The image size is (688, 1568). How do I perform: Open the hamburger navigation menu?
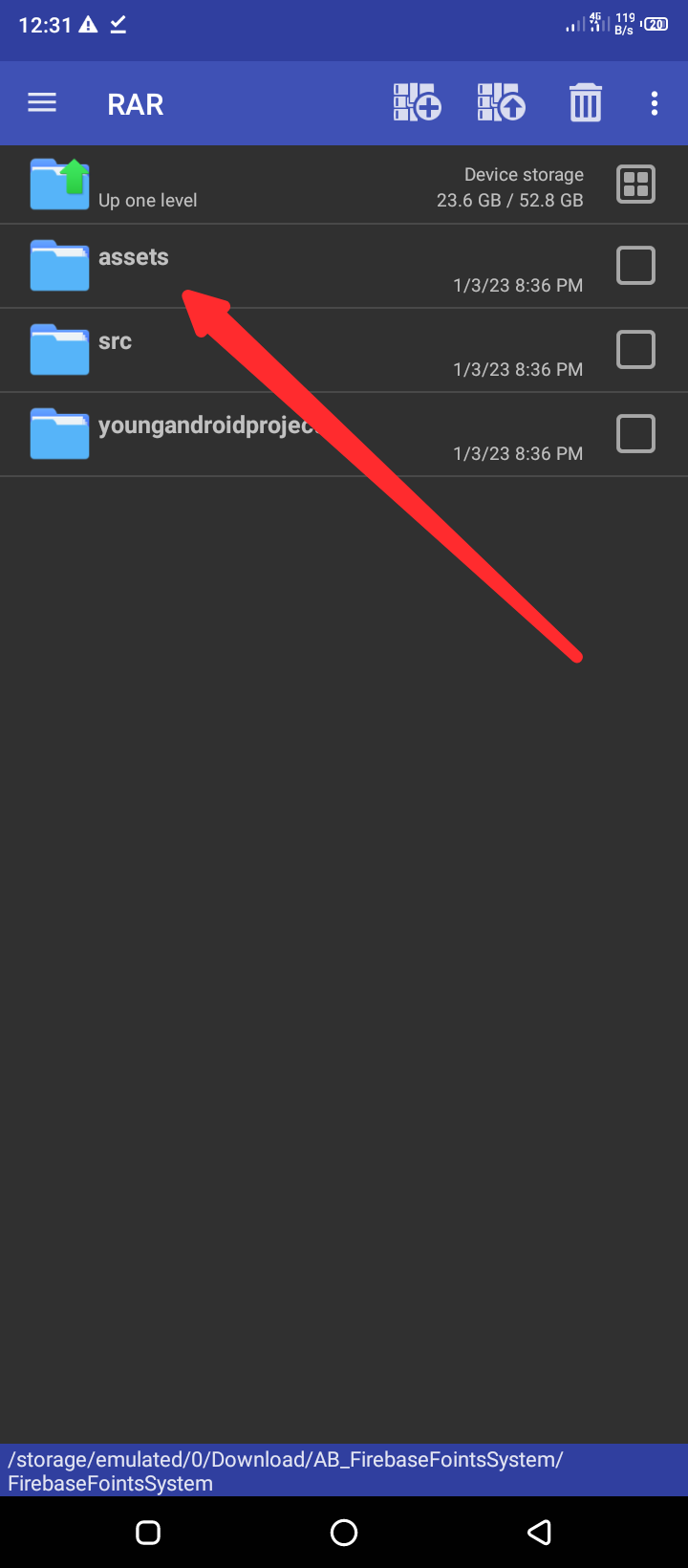pyautogui.click(x=42, y=103)
